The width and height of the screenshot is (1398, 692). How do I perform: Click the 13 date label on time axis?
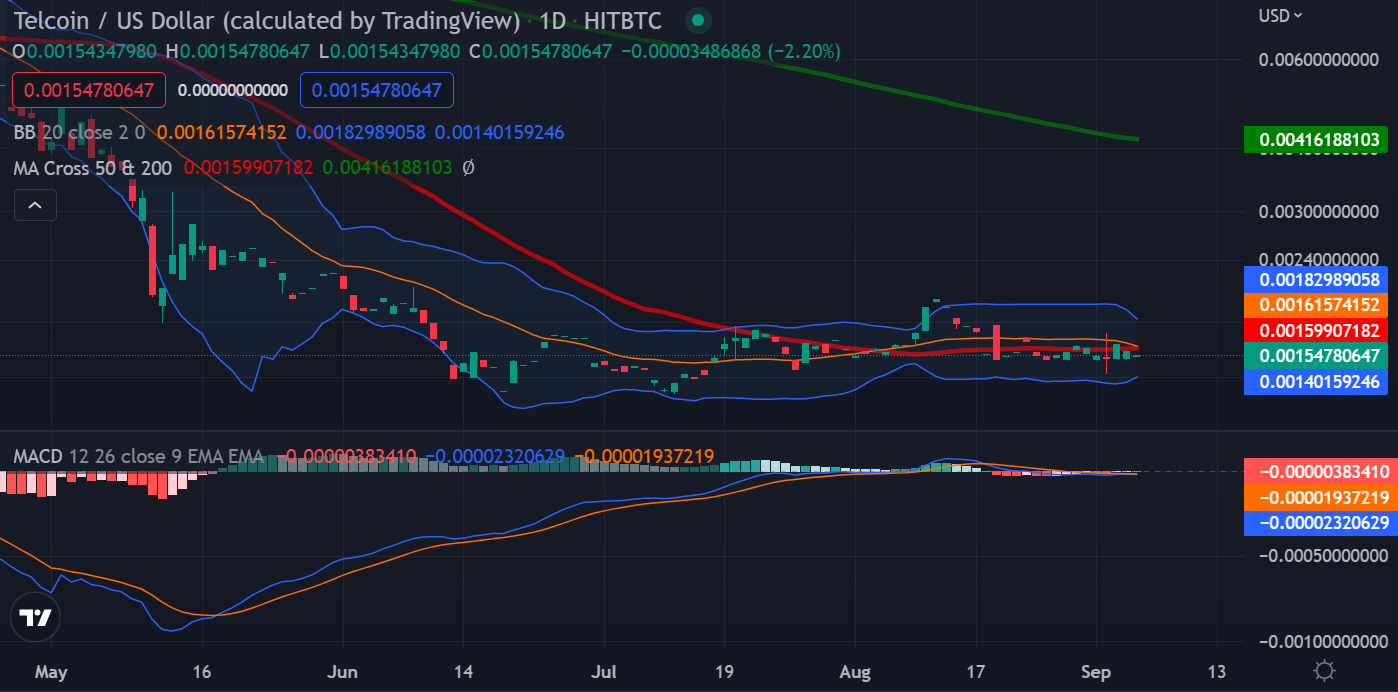1217,671
